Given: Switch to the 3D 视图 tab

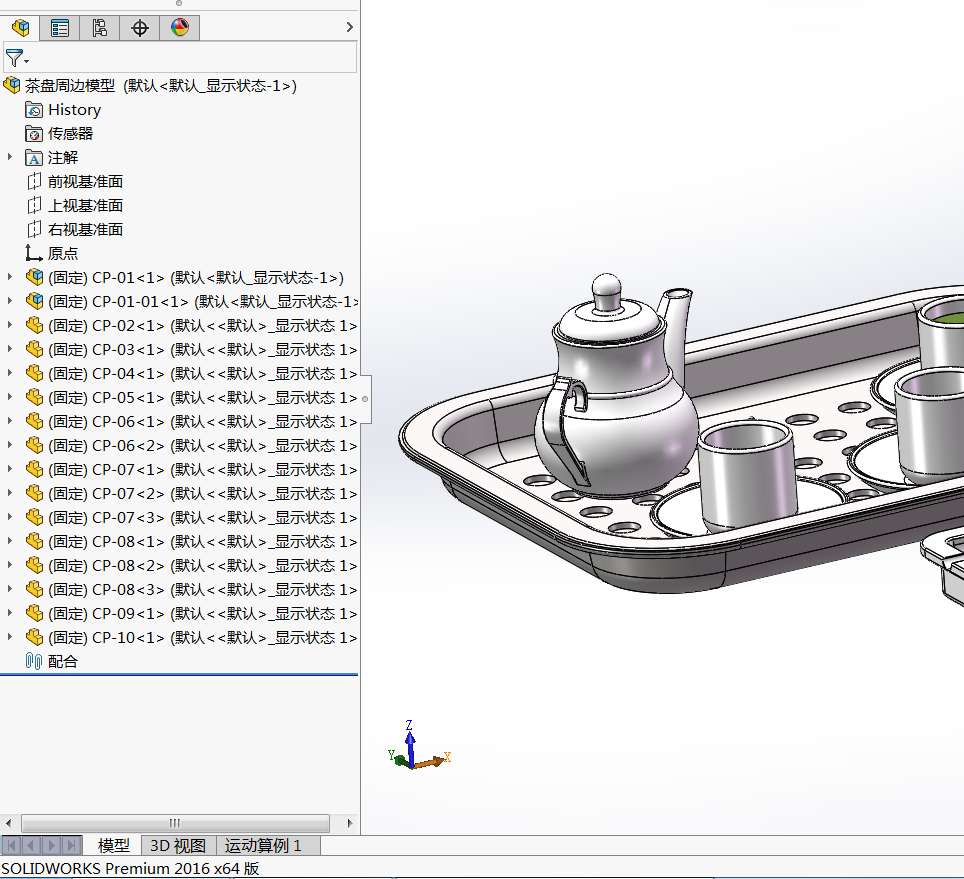Looking at the screenshot, I should pyautogui.click(x=178, y=846).
